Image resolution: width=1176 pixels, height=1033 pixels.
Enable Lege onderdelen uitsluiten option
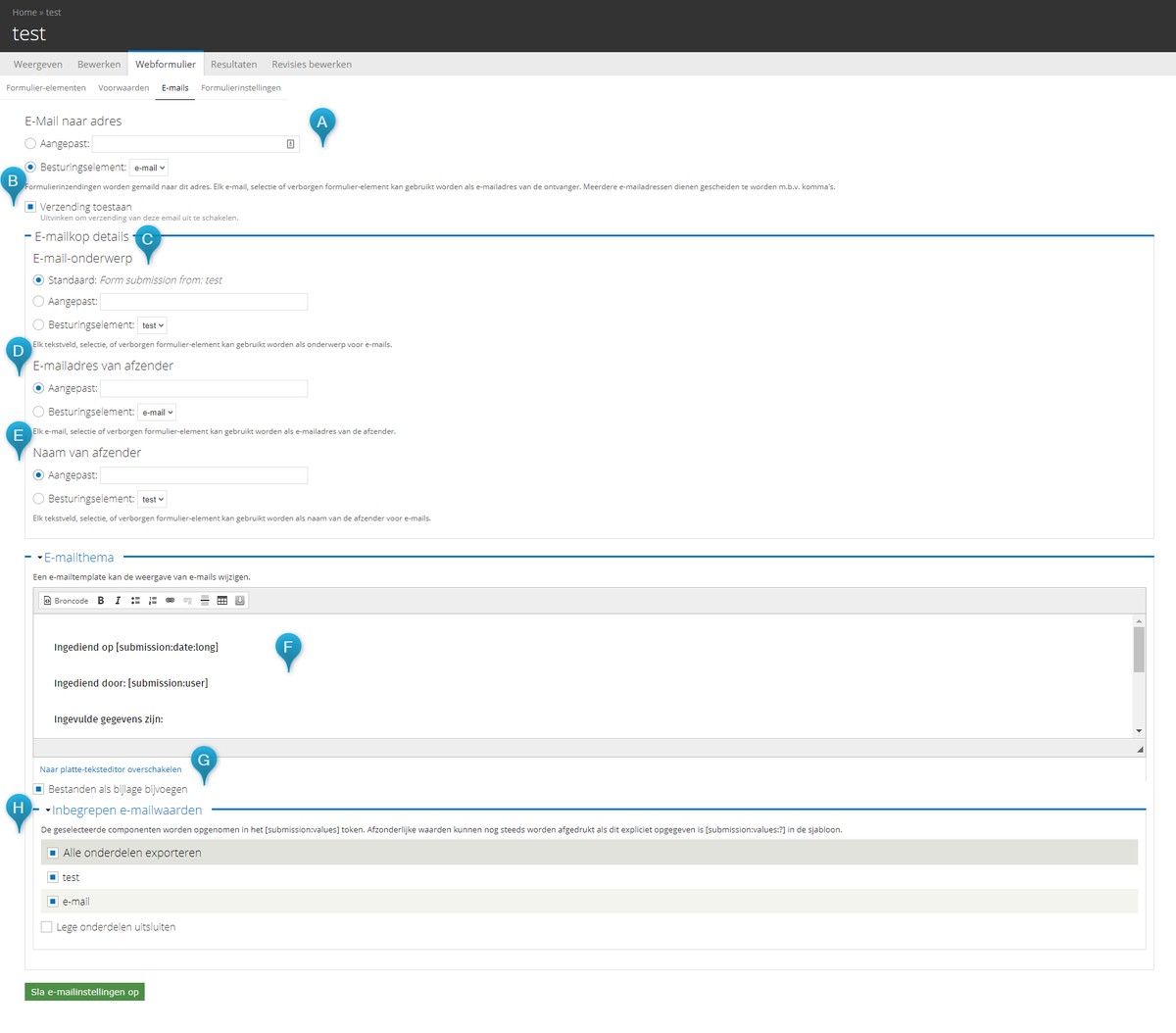pyautogui.click(x=46, y=927)
